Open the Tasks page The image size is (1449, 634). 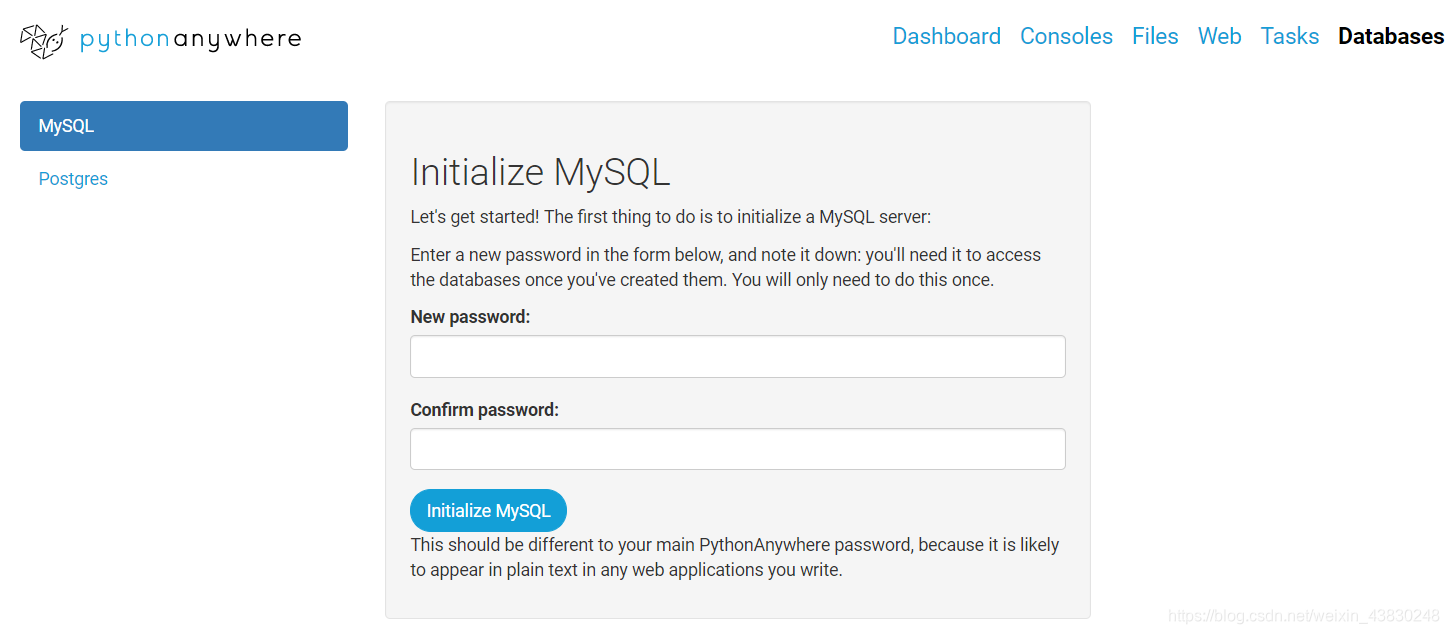(1289, 36)
